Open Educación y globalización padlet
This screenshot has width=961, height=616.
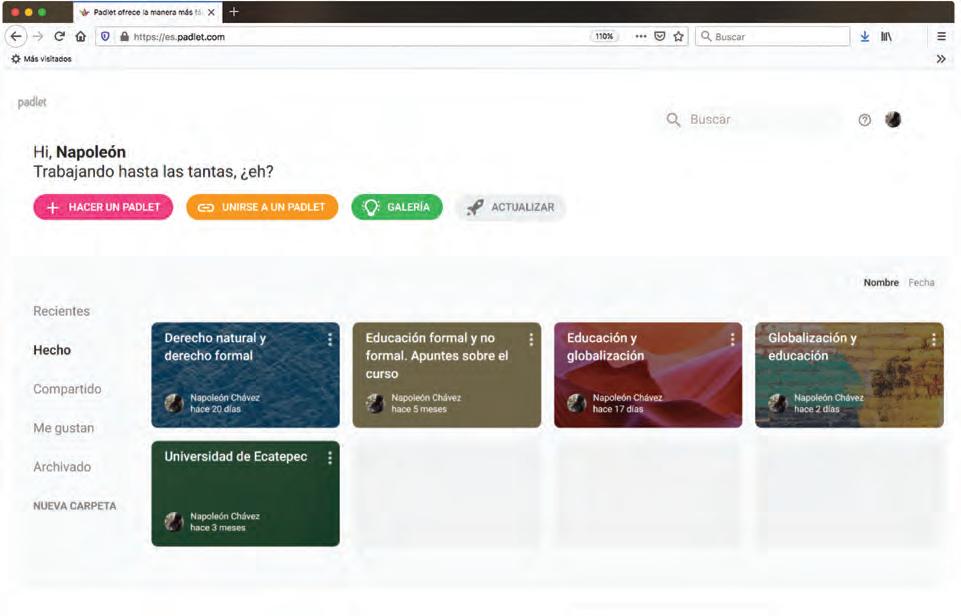click(x=648, y=375)
